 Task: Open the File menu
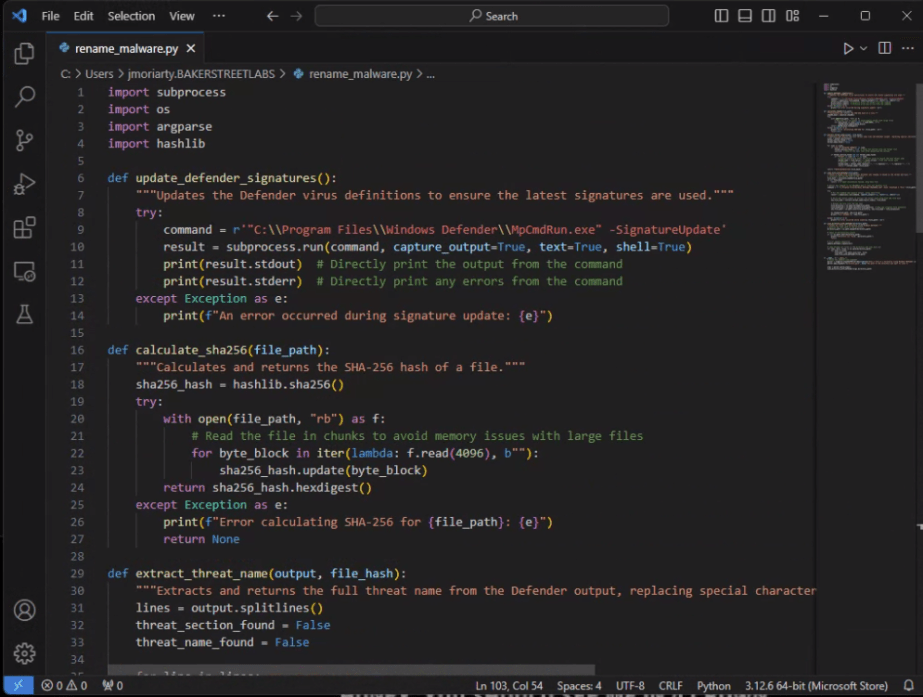coord(50,15)
